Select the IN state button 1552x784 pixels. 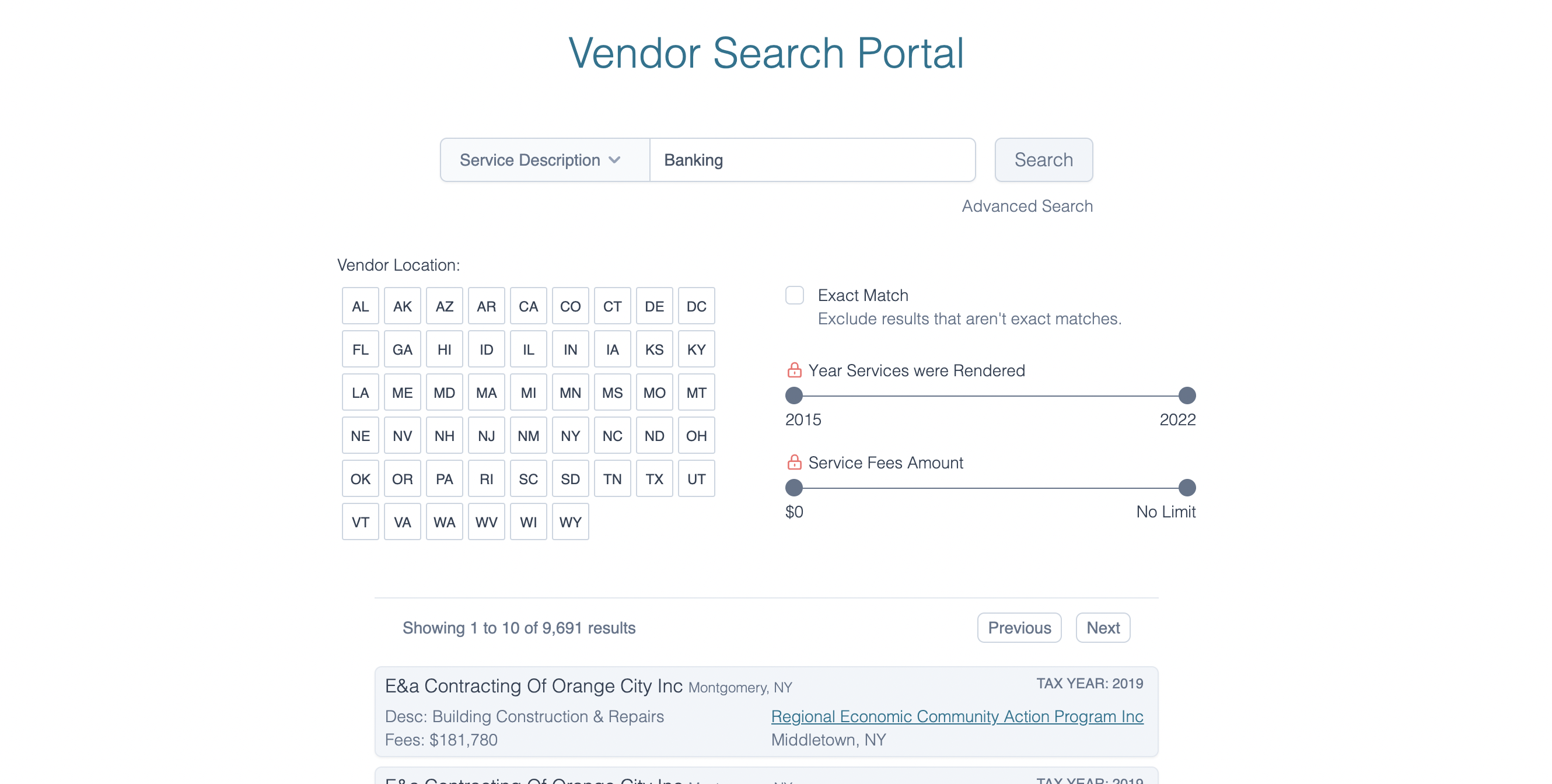(570, 349)
